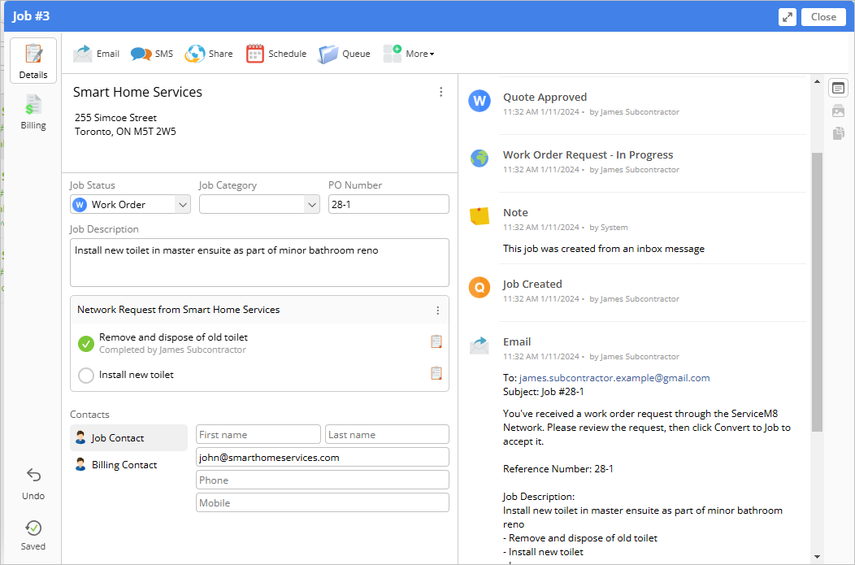Image resolution: width=855 pixels, height=565 pixels.
Task: Click the Quote Approved diary icon
Action: 479,100
